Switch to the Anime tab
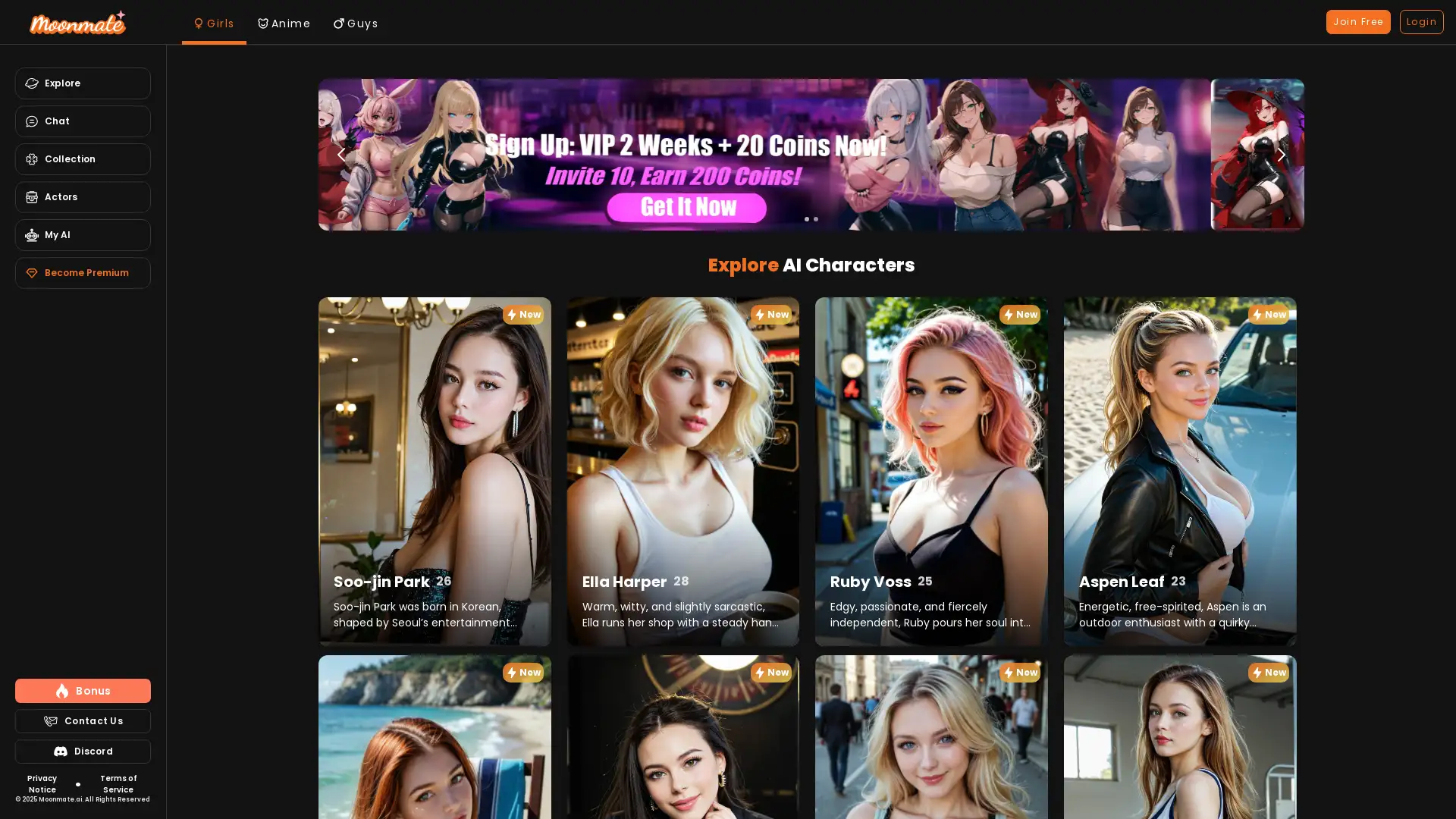Image resolution: width=1456 pixels, height=819 pixels. coord(284,24)
